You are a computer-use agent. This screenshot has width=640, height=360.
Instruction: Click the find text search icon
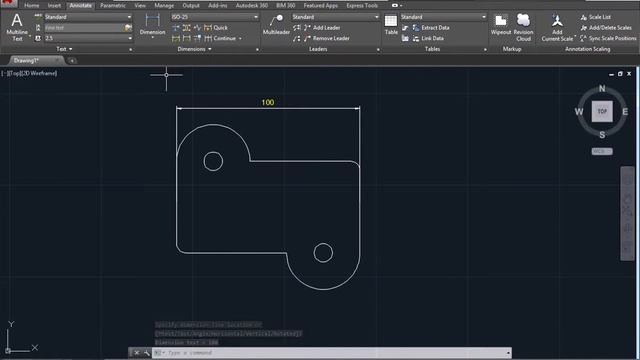128,28
